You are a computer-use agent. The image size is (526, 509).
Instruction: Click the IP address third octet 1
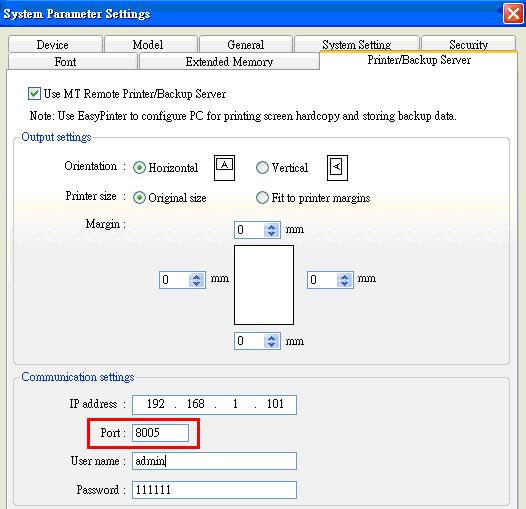235,404
